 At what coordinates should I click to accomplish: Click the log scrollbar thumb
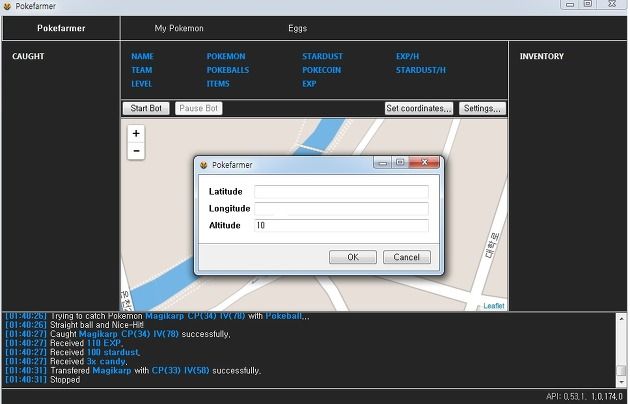tap(621, 371)
